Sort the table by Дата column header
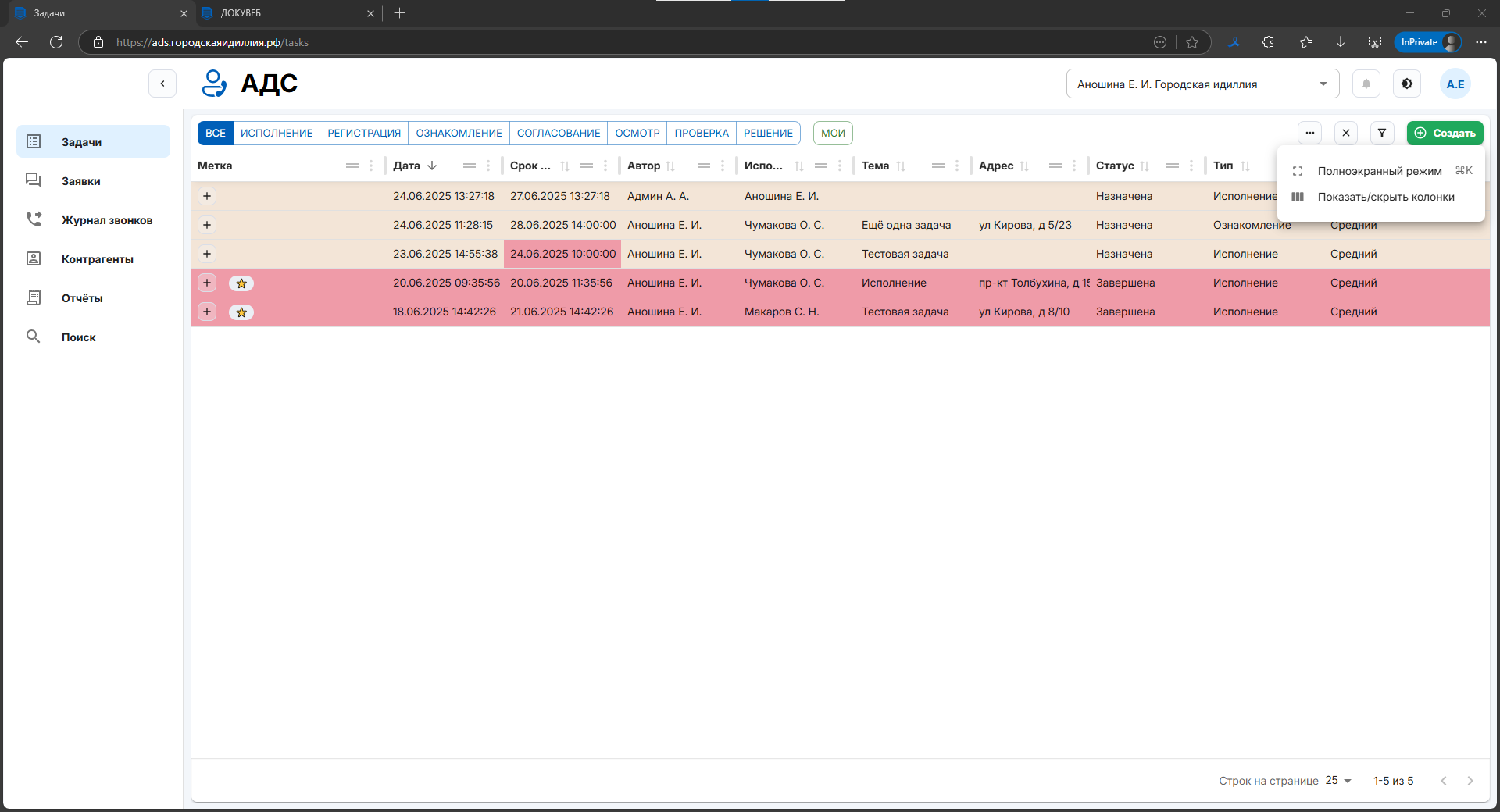The height and width of the screenshot is (812, 1500). pyautogui.click(x=407, y=166)
